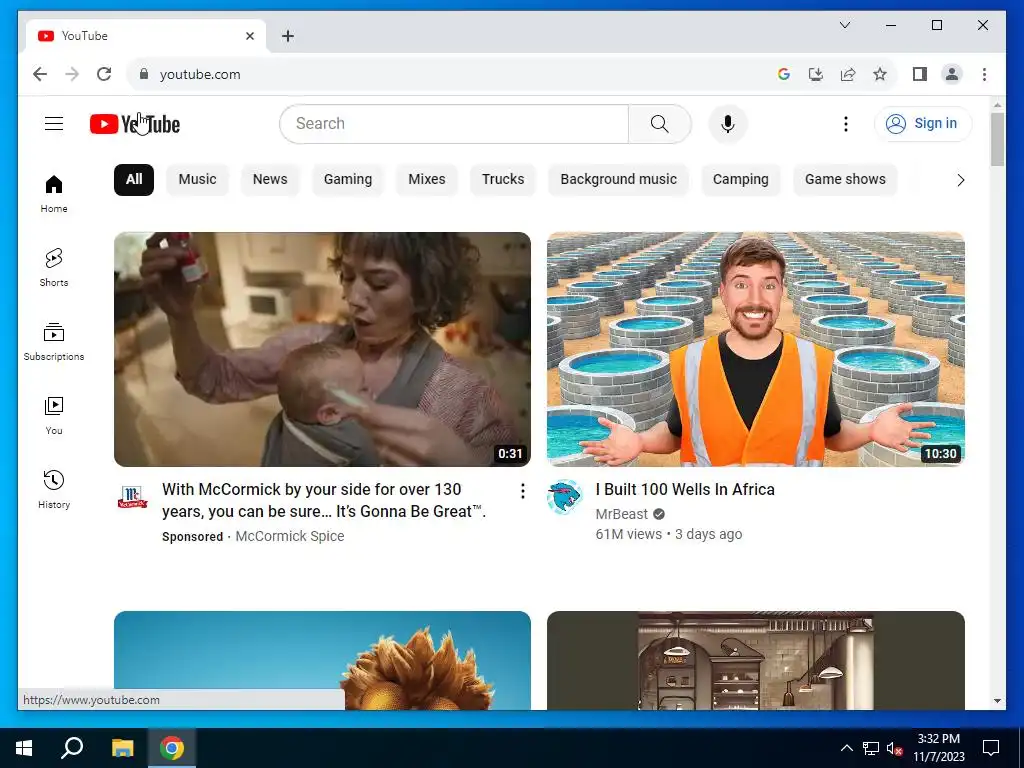Click the page vertical scrollbar thumb
This screenshot has height=768, width=1024.
997,139
